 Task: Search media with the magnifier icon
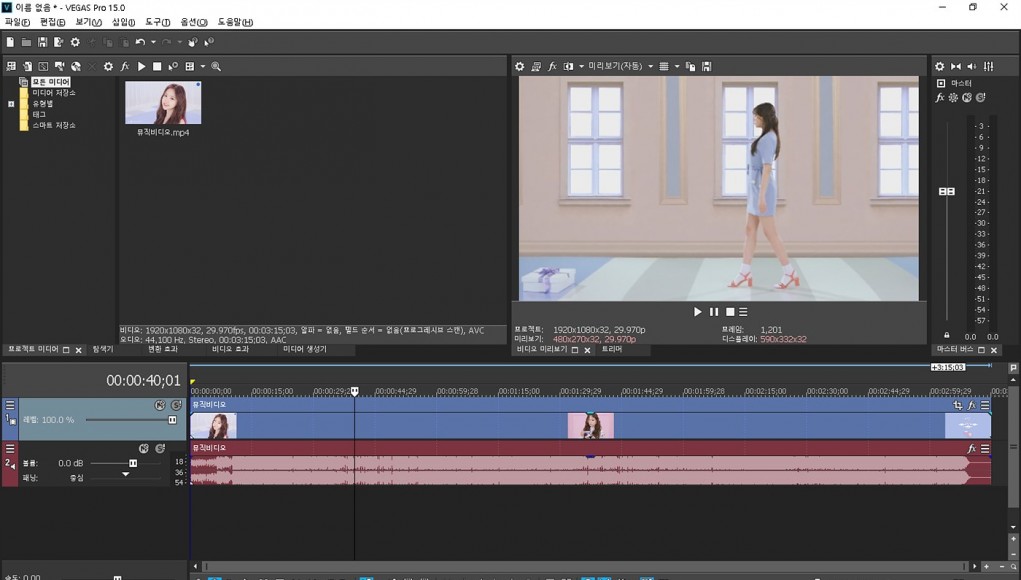click(216, 66)
